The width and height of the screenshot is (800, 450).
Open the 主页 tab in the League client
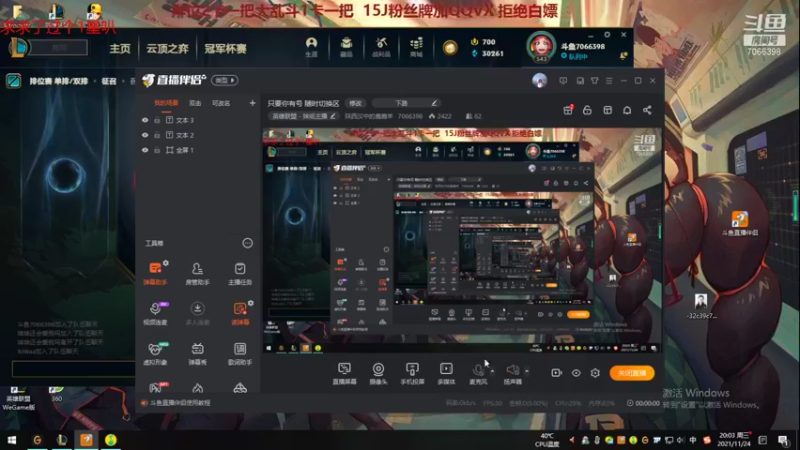point(120,48)
